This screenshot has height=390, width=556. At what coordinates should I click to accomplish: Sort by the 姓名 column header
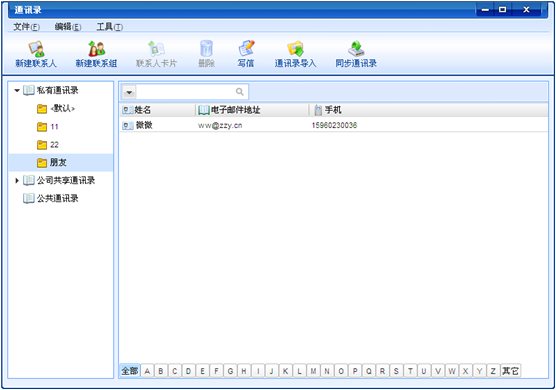pos(158,110)
